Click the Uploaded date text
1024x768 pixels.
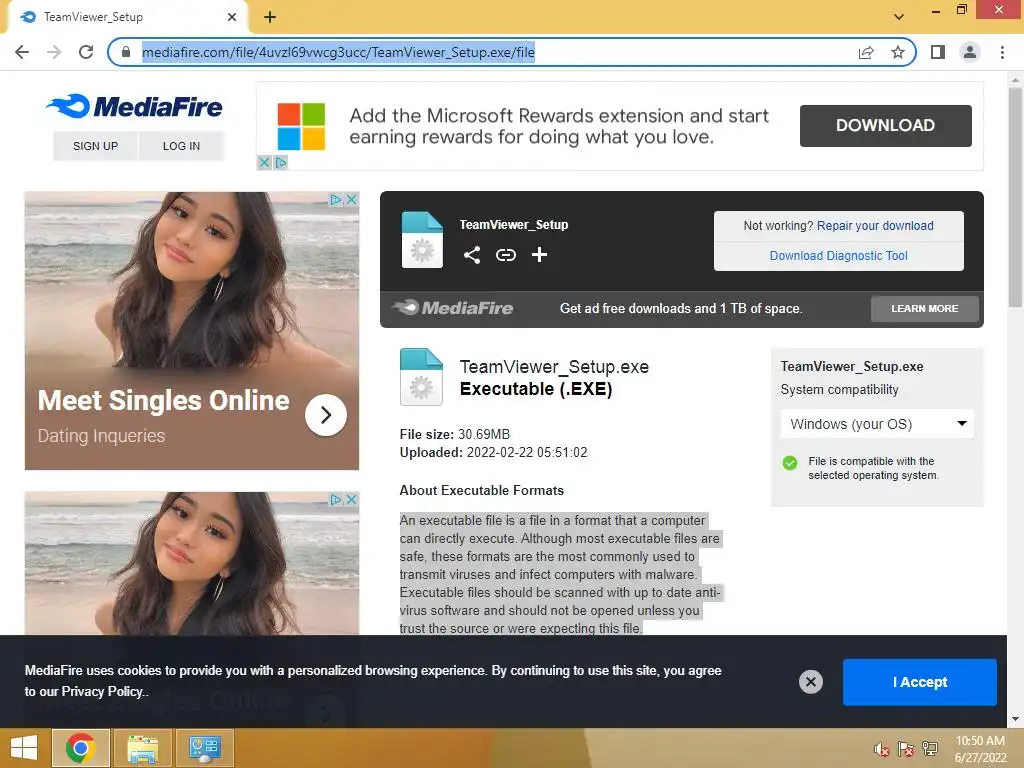click(494, 453)
